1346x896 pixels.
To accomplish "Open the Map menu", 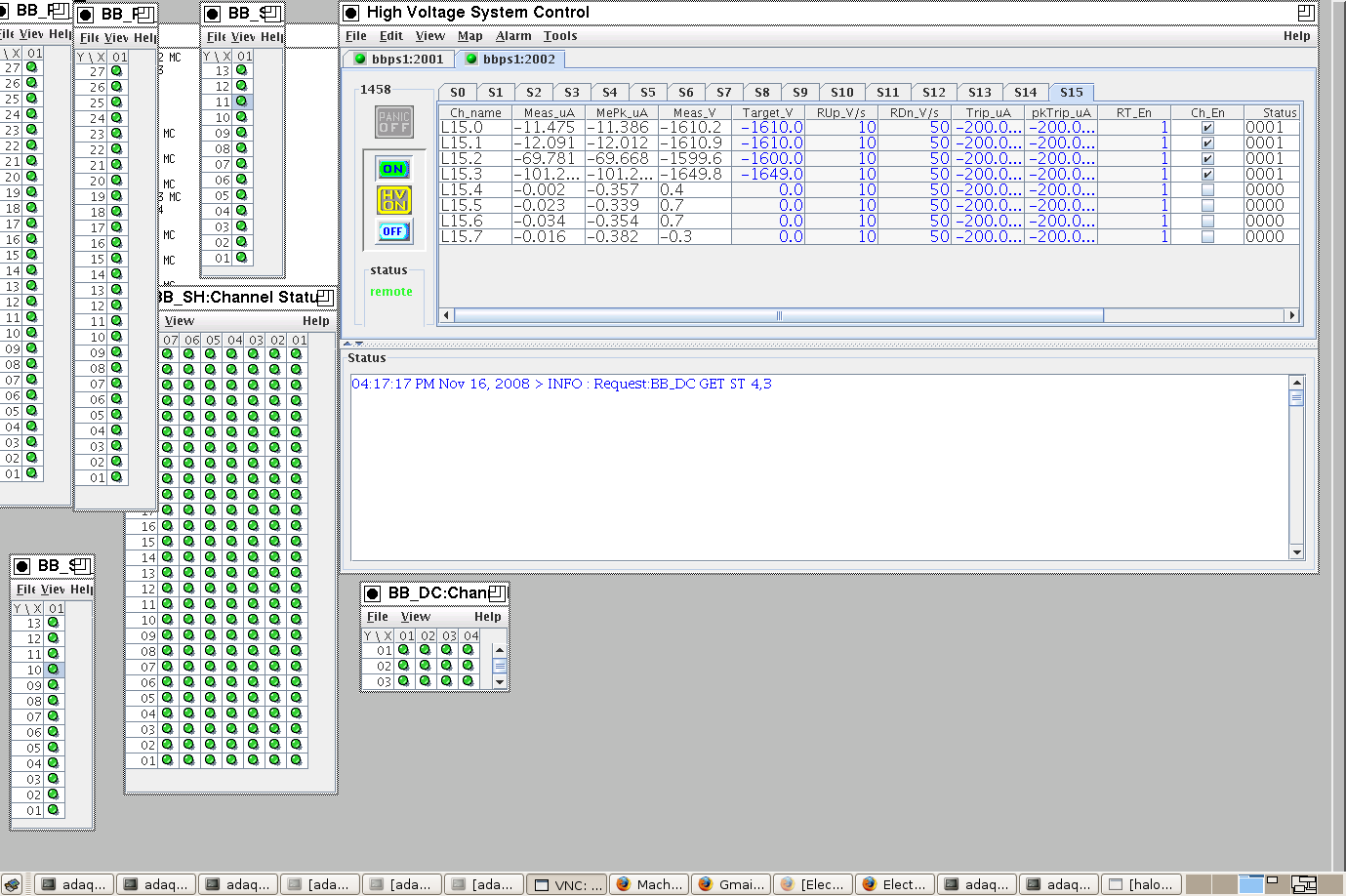I will pos(470,36).
